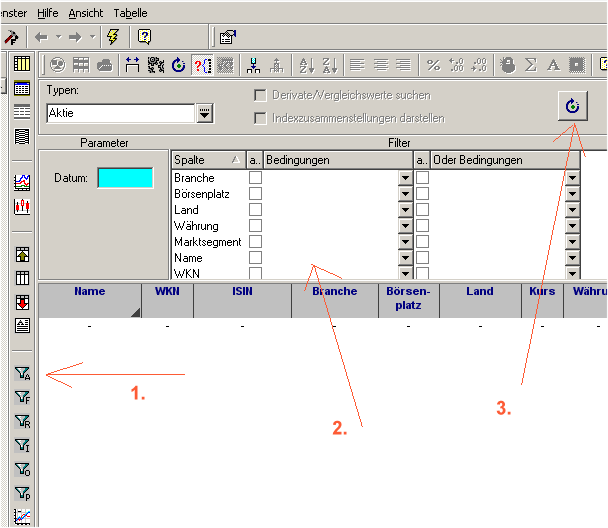This screenshot has height=528, width=608.
Task: Click the center alignment icon
Action: [381, 65]
